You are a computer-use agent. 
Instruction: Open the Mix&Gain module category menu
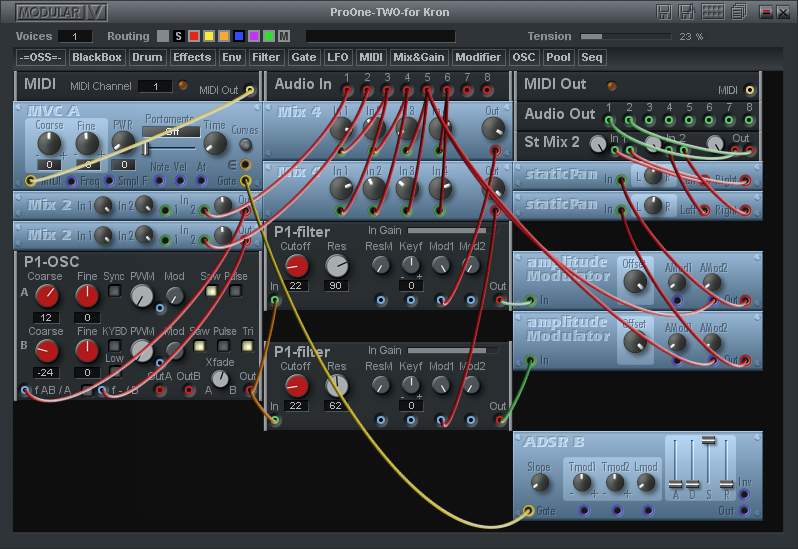(x=419, y=57)
